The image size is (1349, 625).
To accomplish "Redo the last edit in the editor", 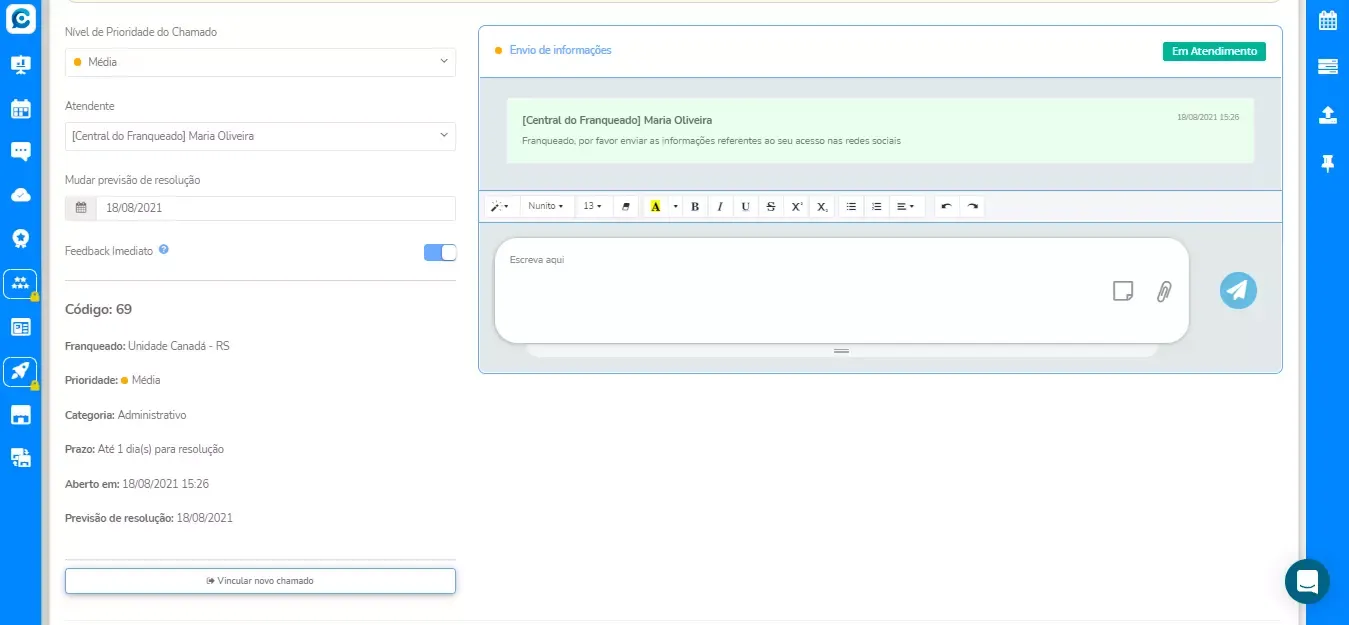I will tap(972, 207).
